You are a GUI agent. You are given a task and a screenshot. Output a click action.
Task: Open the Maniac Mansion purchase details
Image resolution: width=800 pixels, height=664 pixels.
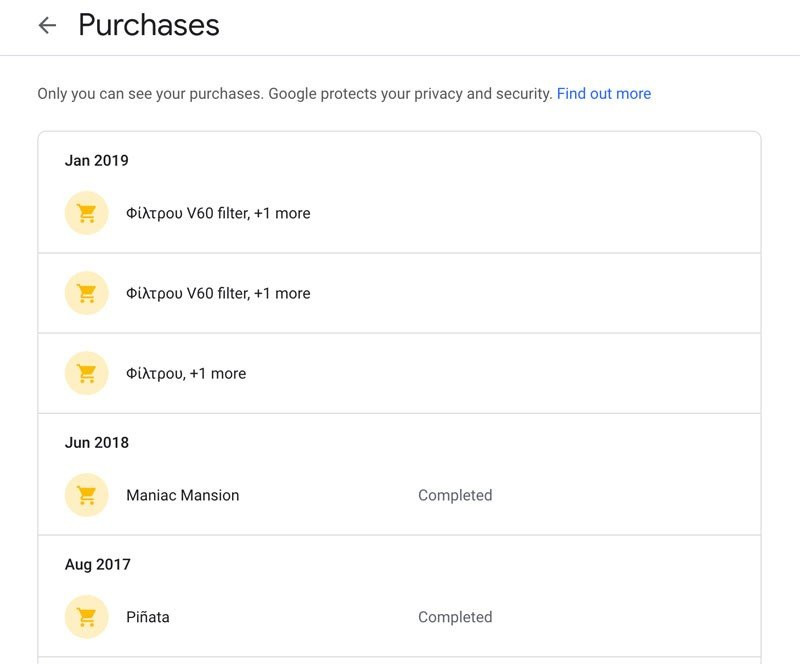[182, 495]
